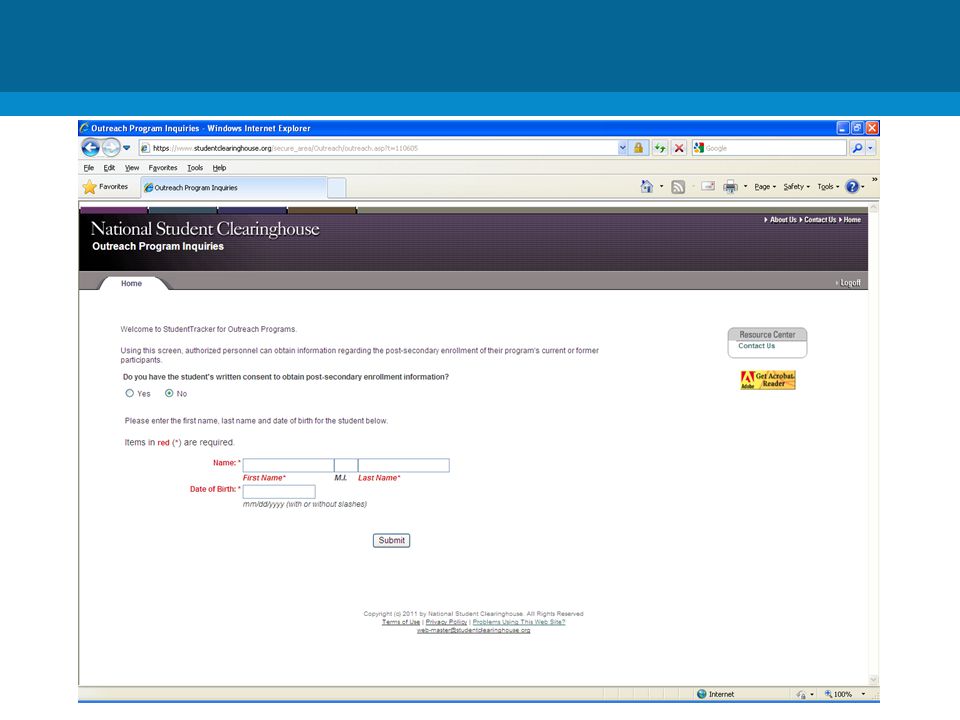
Task: Open the Favorites menu
Action: [163, 168]
